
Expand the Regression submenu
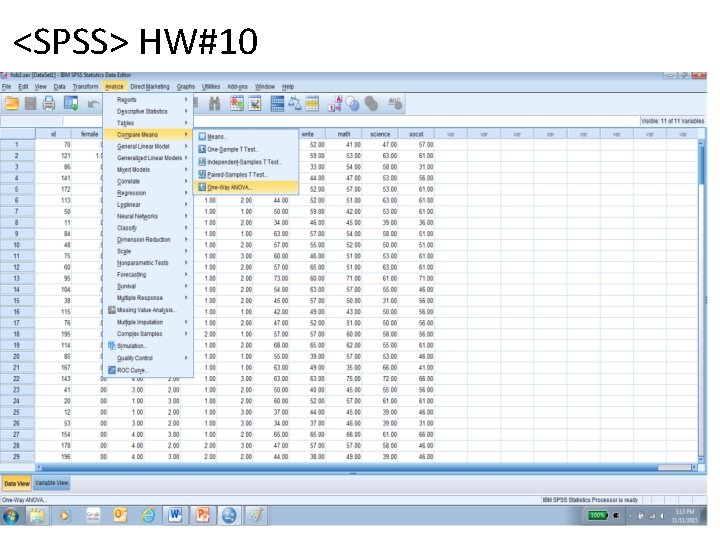pos(148,193)
